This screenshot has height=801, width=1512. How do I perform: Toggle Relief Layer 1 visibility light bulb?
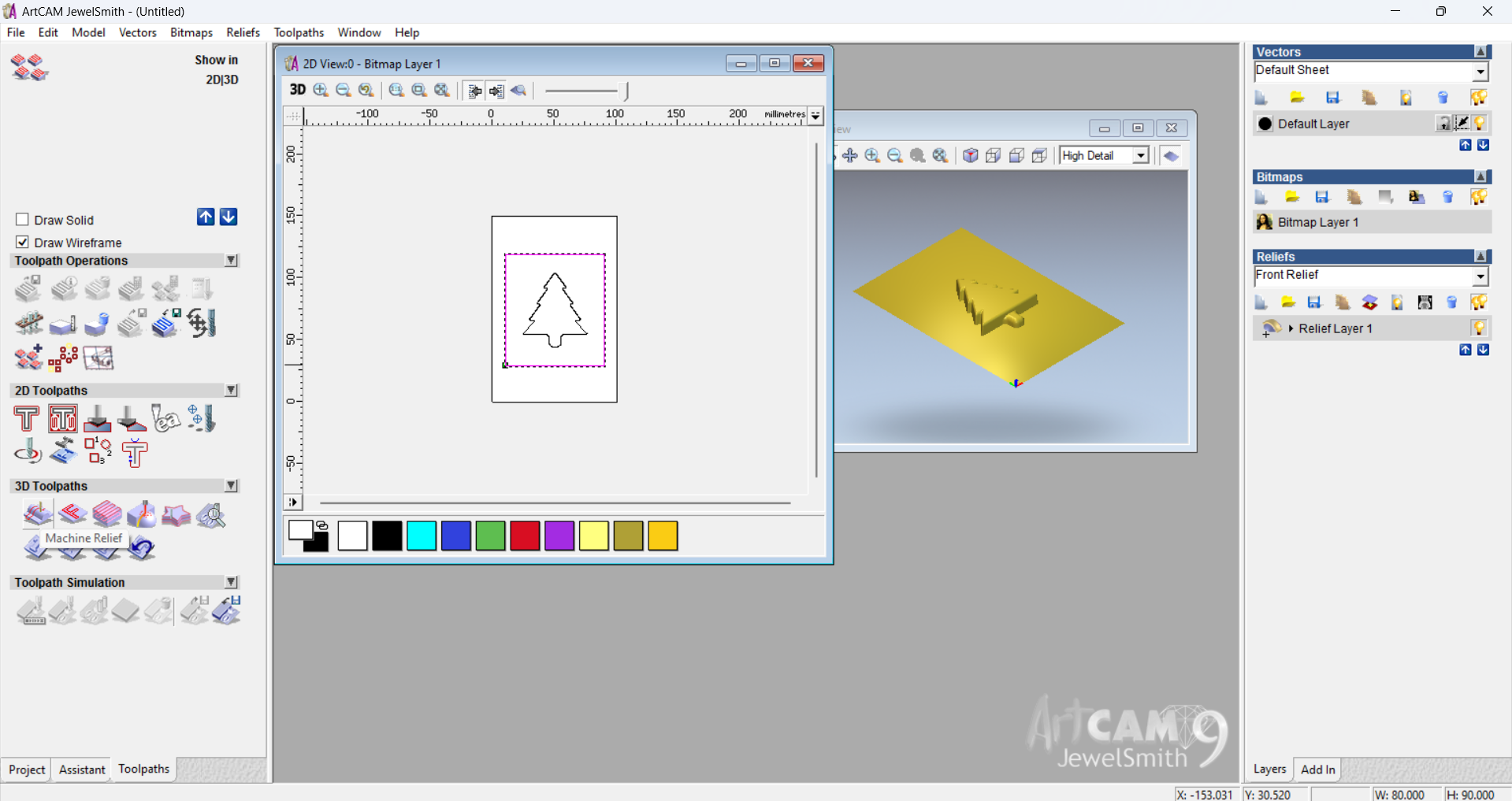coord(1480,328)
